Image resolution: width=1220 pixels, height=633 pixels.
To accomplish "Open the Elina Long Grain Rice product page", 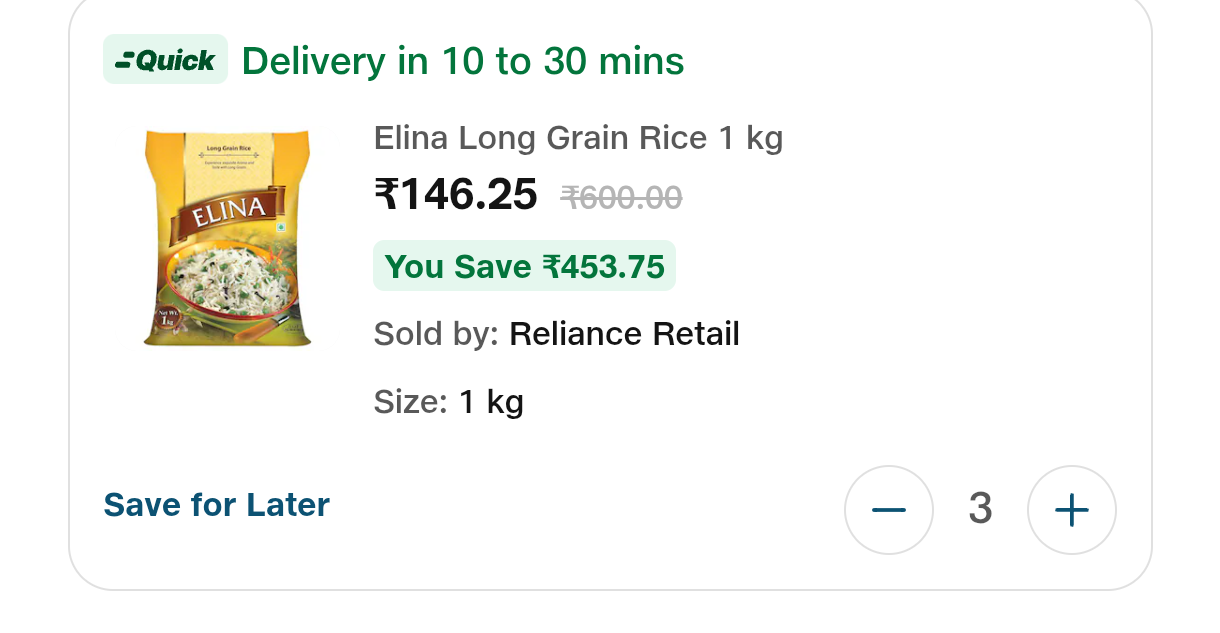I will tap(578, 137).
